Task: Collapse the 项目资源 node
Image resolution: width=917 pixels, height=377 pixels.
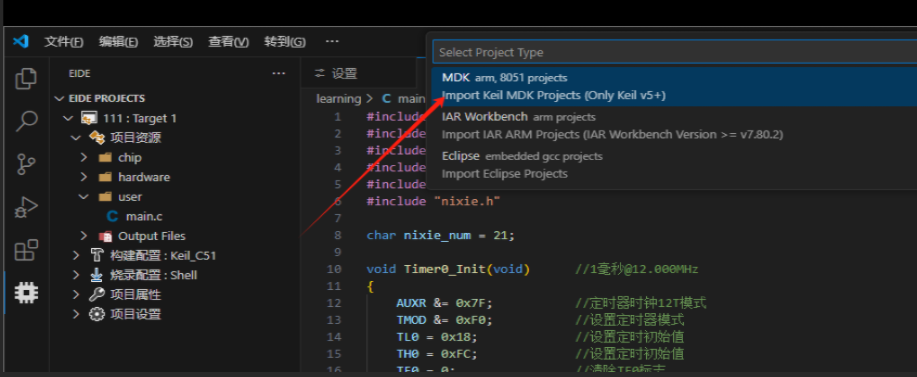Action: click(75, 138)
